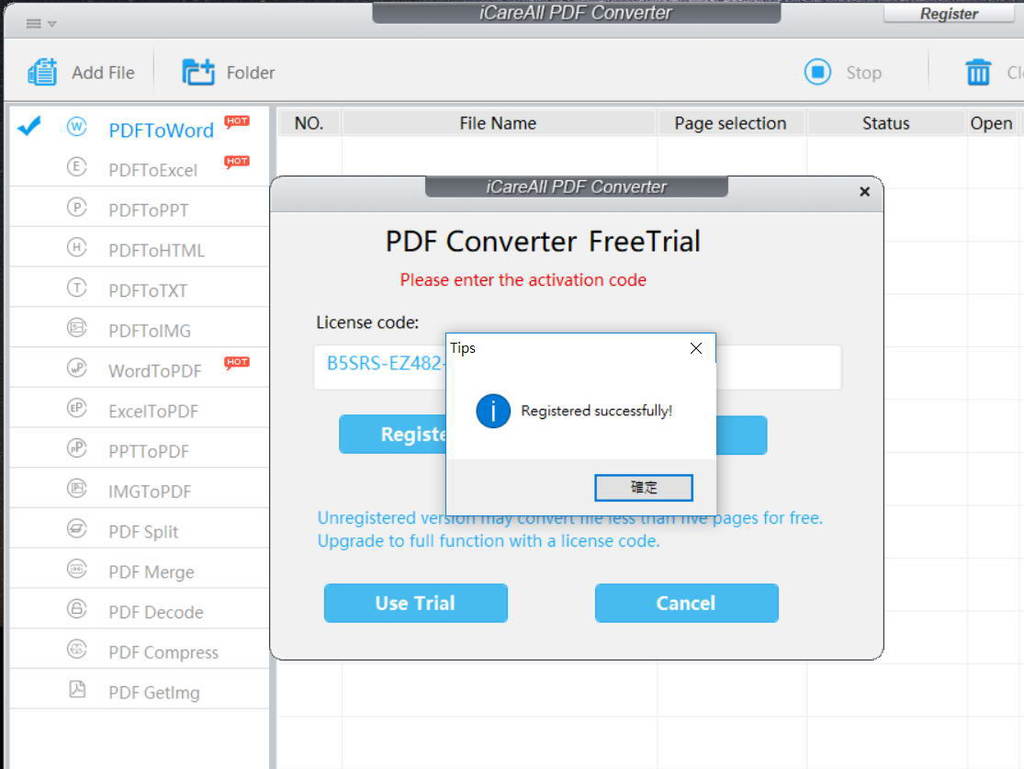The width and height of the screenshot is (1024, 769).
Task: Select PDF Split label in sidebar
Action: pos(143,532)
